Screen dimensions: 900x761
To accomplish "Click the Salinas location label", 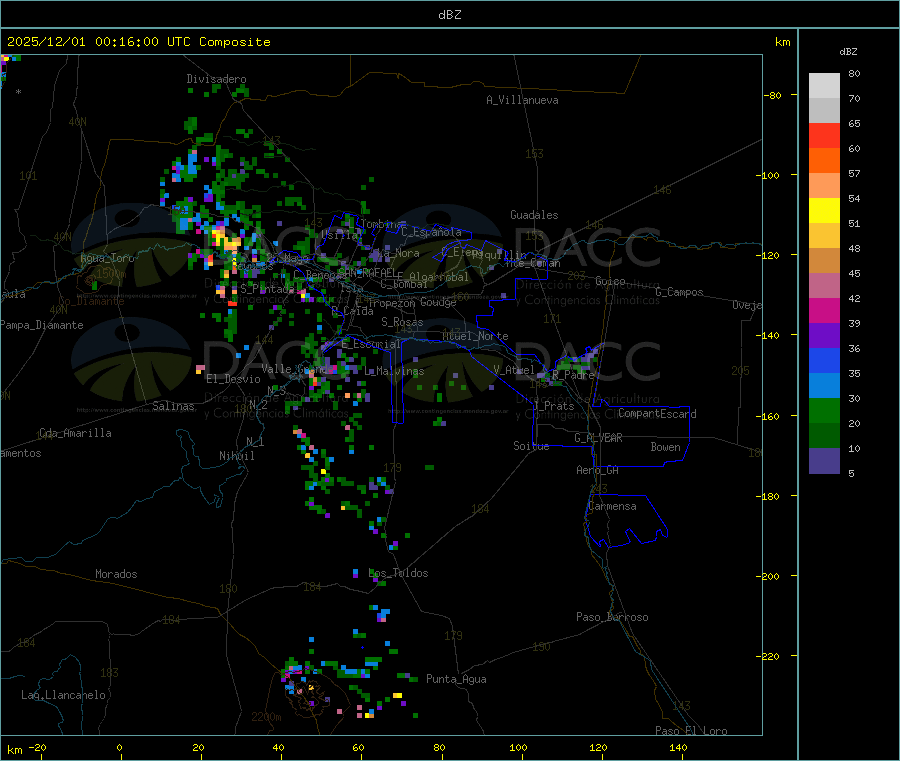I will [x=173, y=406].
